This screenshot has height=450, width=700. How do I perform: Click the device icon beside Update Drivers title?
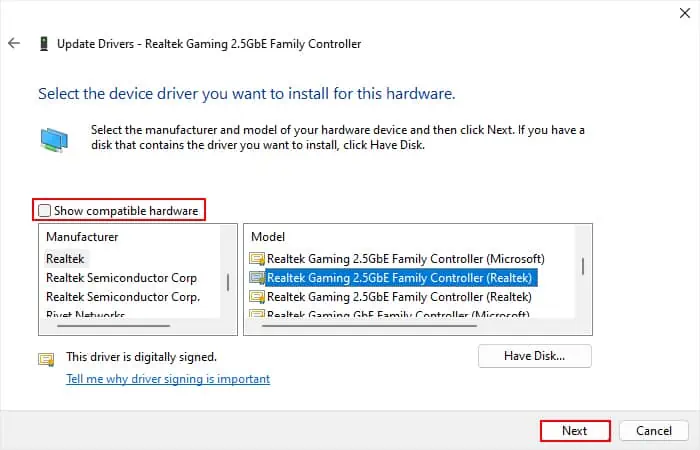pos(43,44)
